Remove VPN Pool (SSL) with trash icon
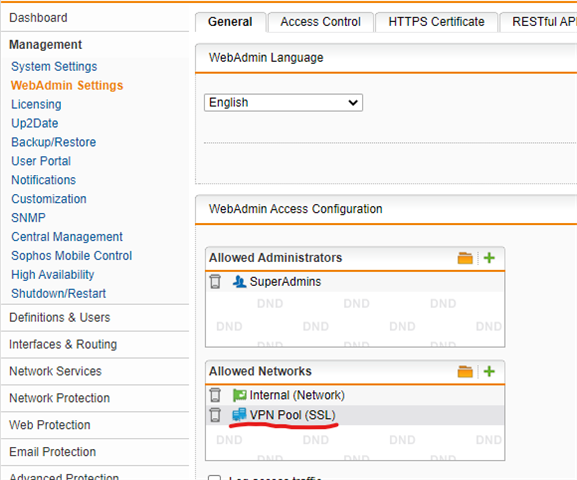The image size is (577, 480). pos(215,415)
